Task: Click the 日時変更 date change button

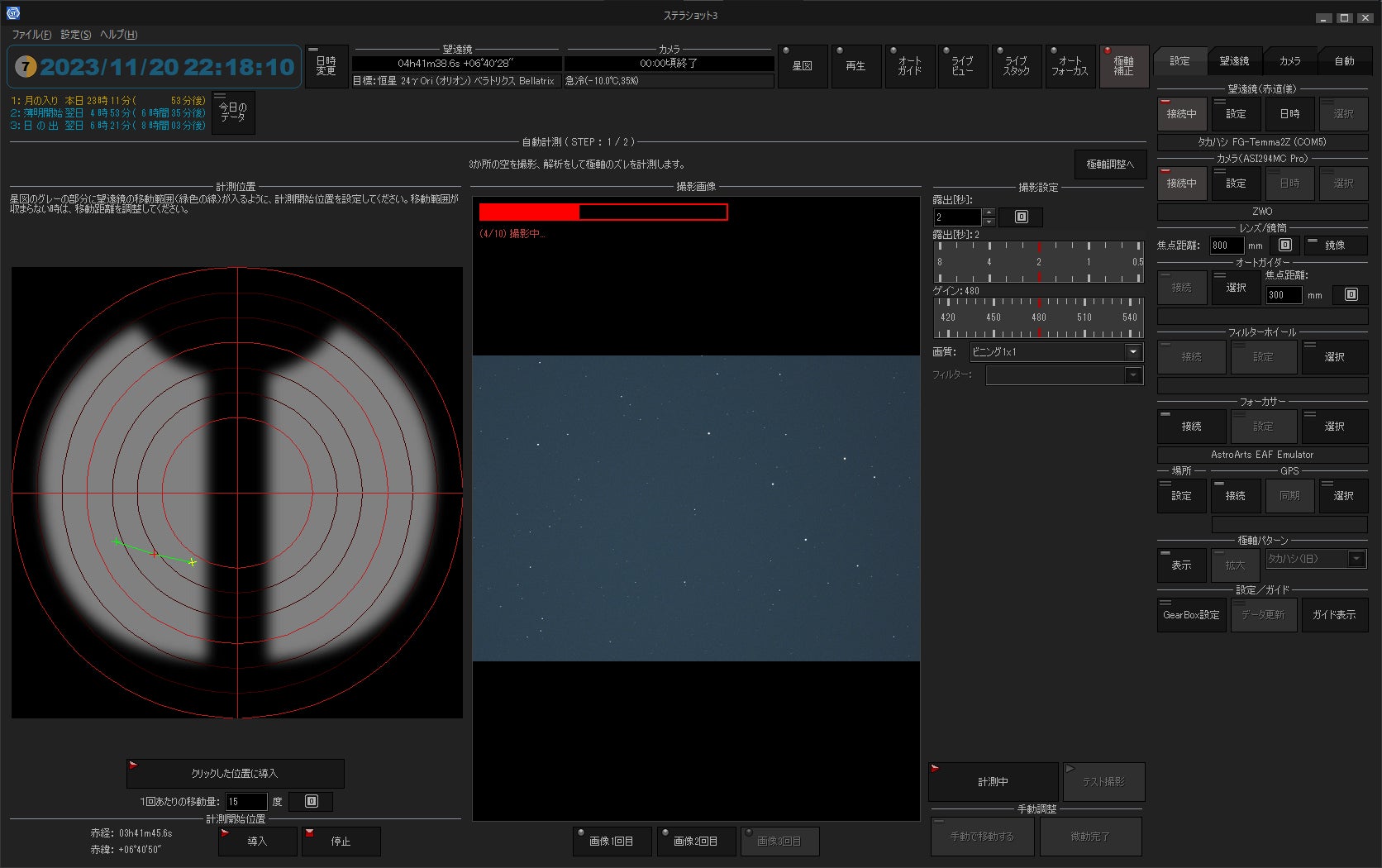Action: point(326,66)
